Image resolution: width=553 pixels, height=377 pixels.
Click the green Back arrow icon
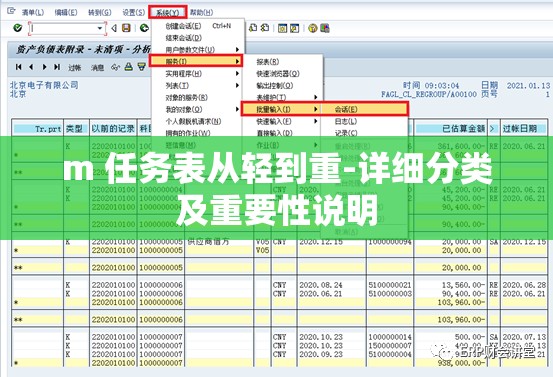(144, 28)
